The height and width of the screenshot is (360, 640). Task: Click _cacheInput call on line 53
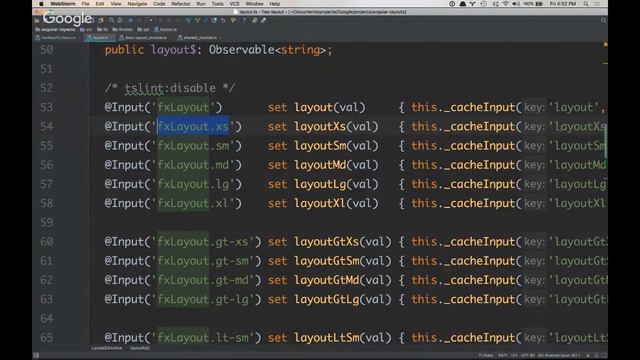coord(479,107)
